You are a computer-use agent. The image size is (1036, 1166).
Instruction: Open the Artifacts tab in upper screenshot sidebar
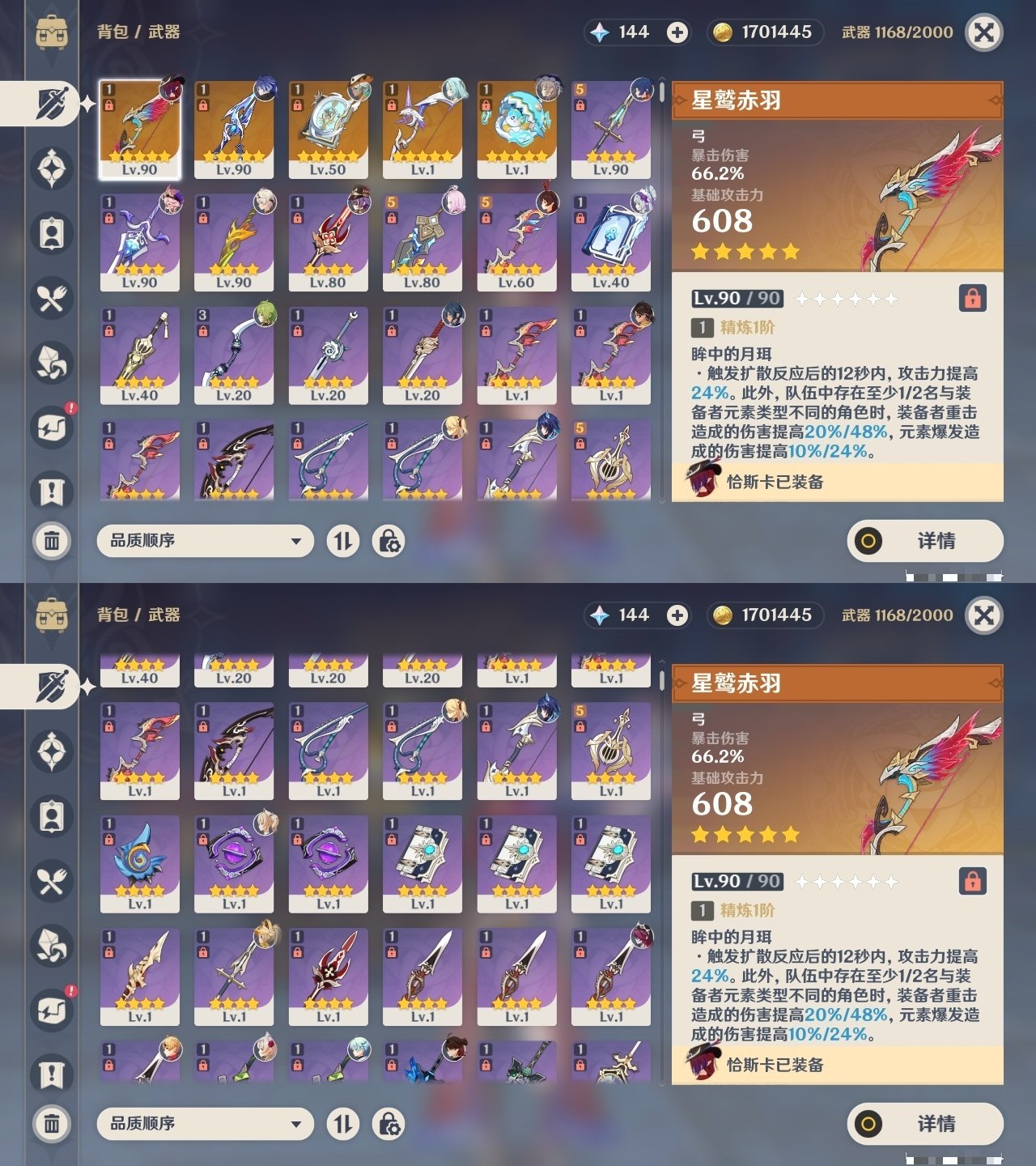tap(52, 168)
